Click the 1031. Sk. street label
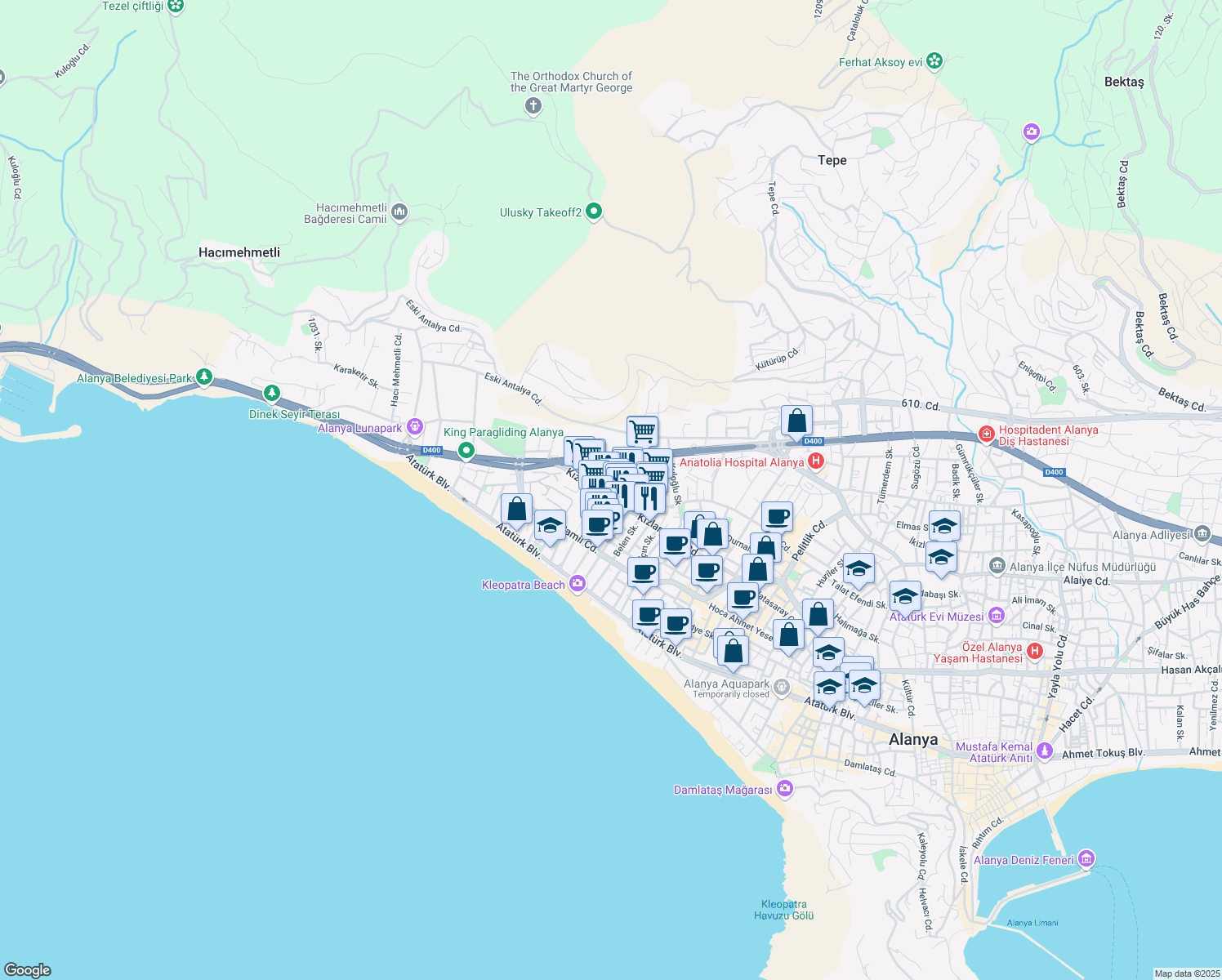The height and width of the screenshot is (980, 1222). 314,335
